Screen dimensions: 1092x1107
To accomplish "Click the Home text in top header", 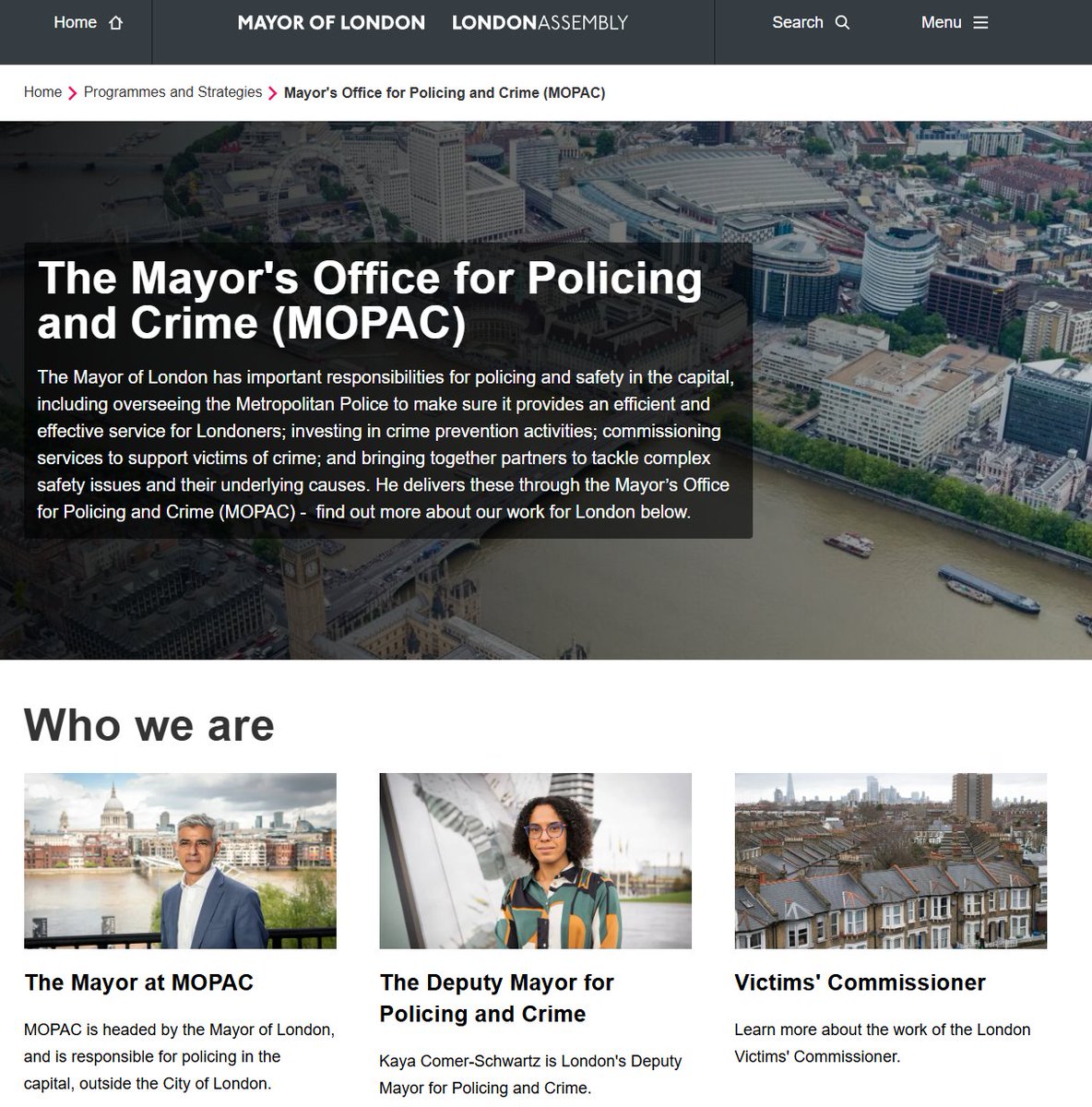I will [75, 22].
